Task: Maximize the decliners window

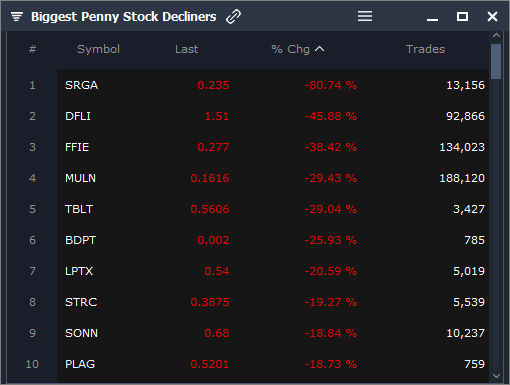Action: [462, 16]
